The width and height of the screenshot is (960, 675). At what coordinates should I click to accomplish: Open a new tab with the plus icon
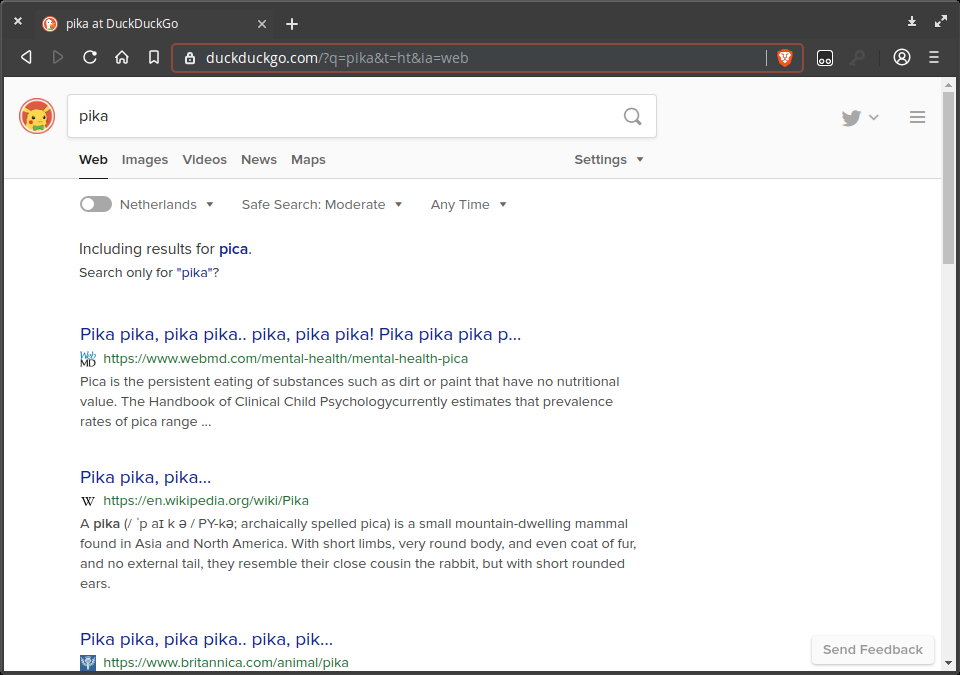click(292, 24)
